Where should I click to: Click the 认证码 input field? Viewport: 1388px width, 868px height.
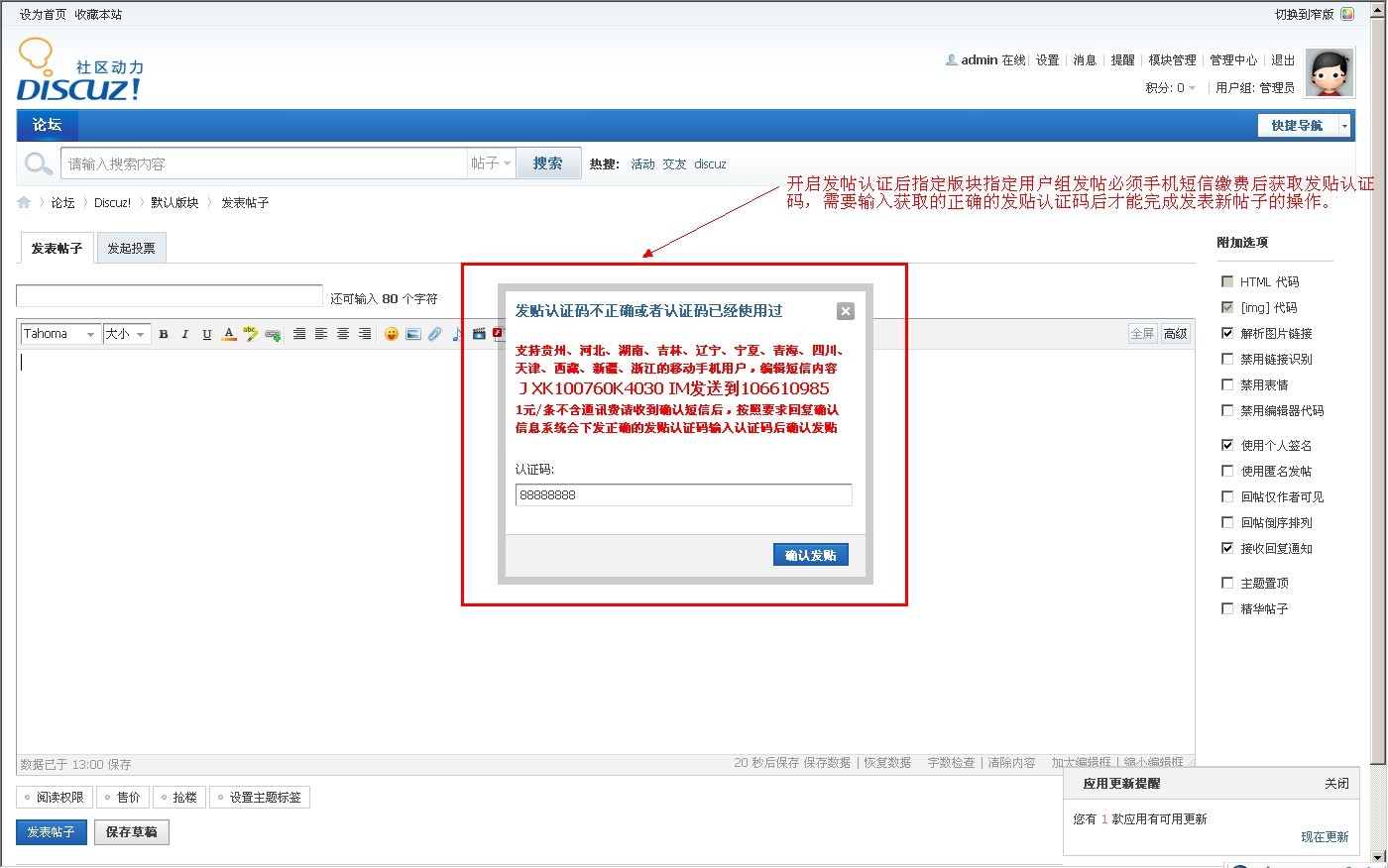click(x=684, y=494)
